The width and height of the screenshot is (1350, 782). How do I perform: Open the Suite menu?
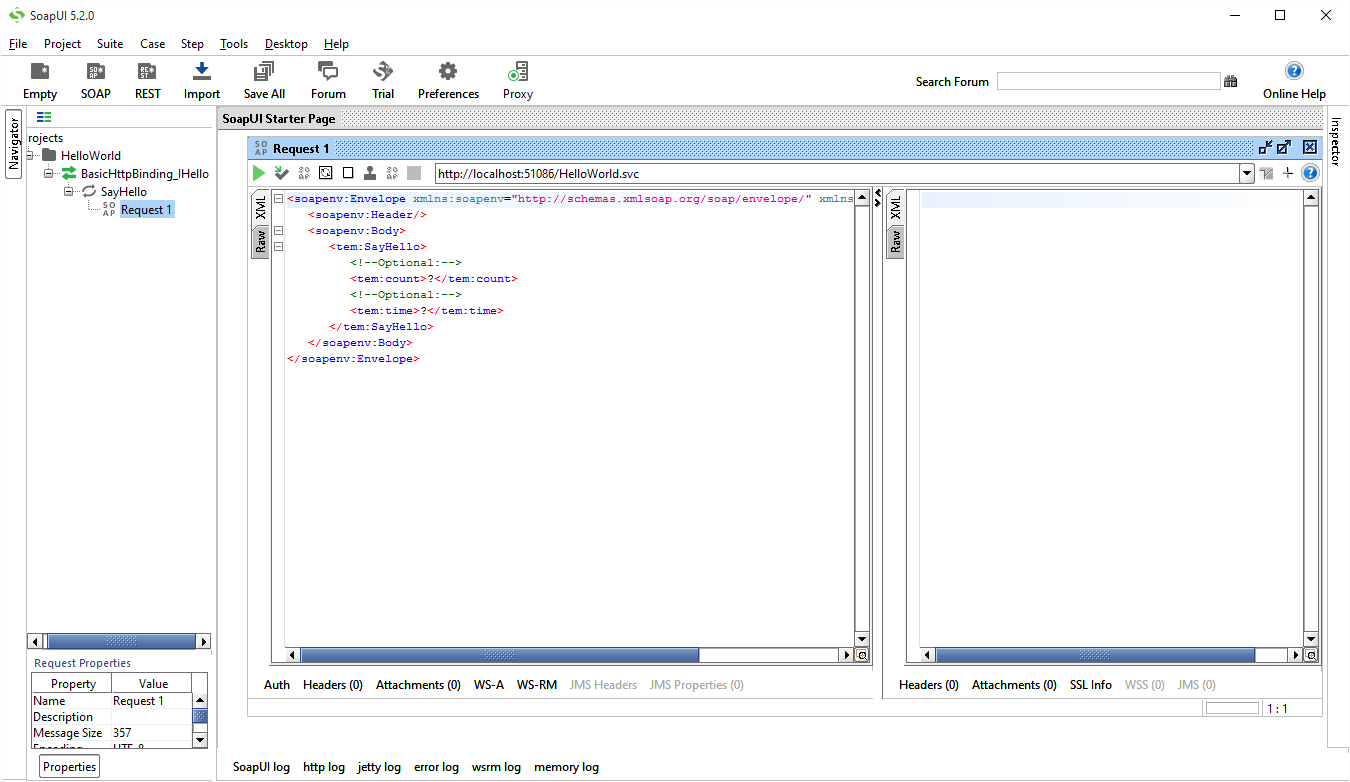coord(110,44)
